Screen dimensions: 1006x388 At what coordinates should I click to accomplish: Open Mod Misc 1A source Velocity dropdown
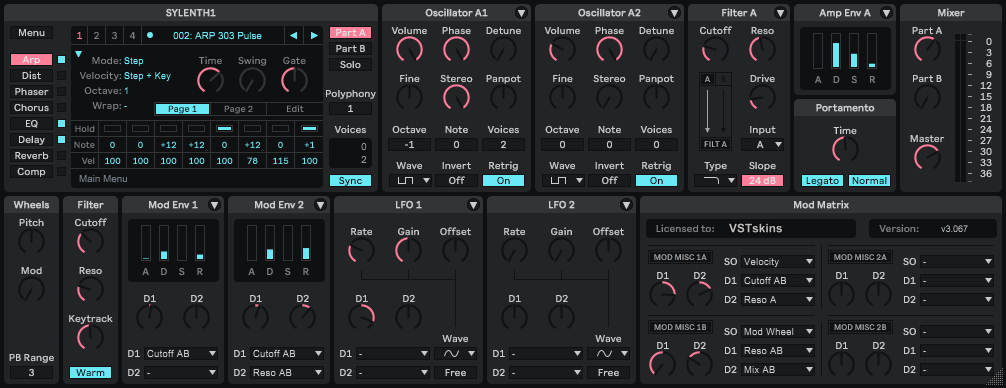(x=778, y=262)
